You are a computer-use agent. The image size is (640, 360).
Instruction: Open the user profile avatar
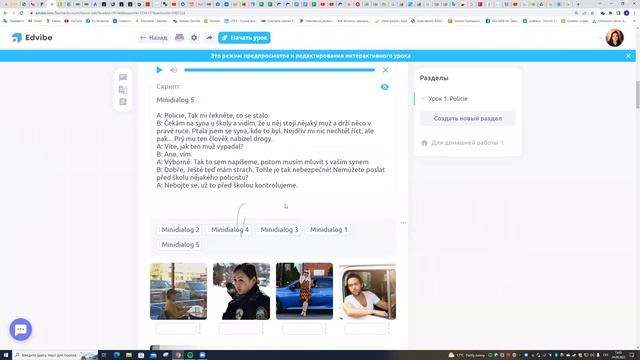click(614, 38)
